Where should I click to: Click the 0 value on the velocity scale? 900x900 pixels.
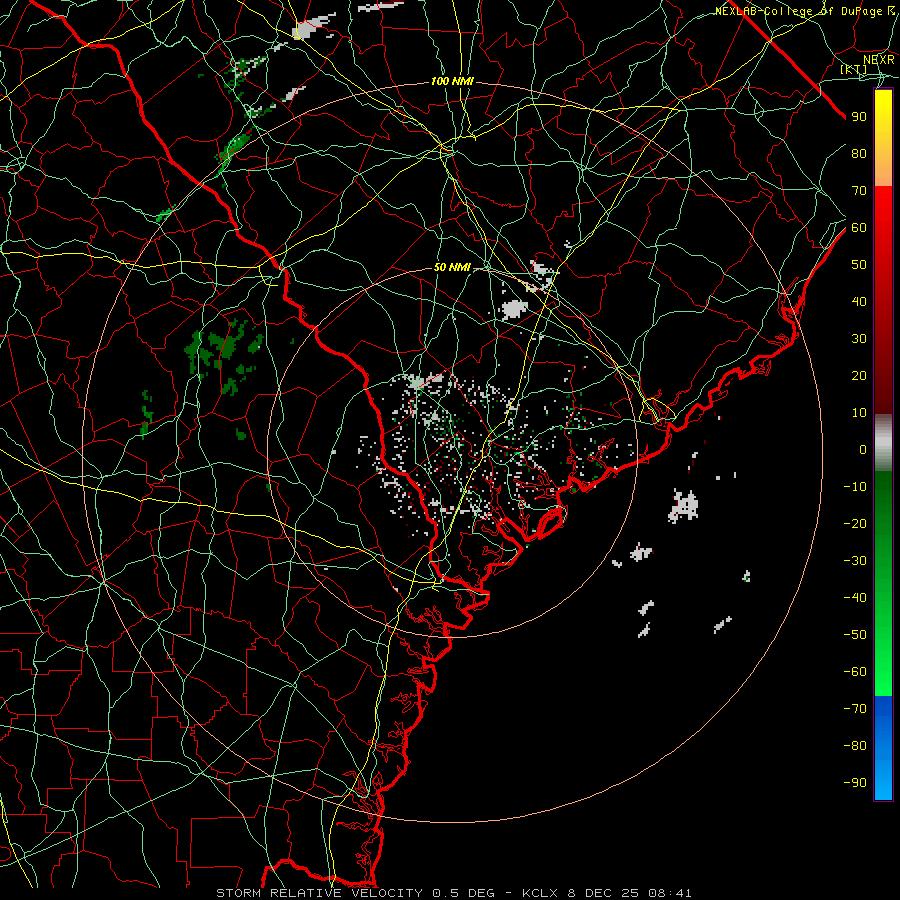click(863, 449)
